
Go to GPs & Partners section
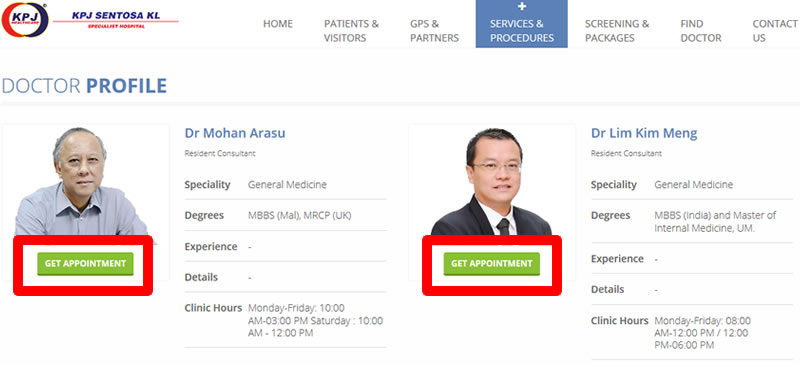click(x=434, y=31)
